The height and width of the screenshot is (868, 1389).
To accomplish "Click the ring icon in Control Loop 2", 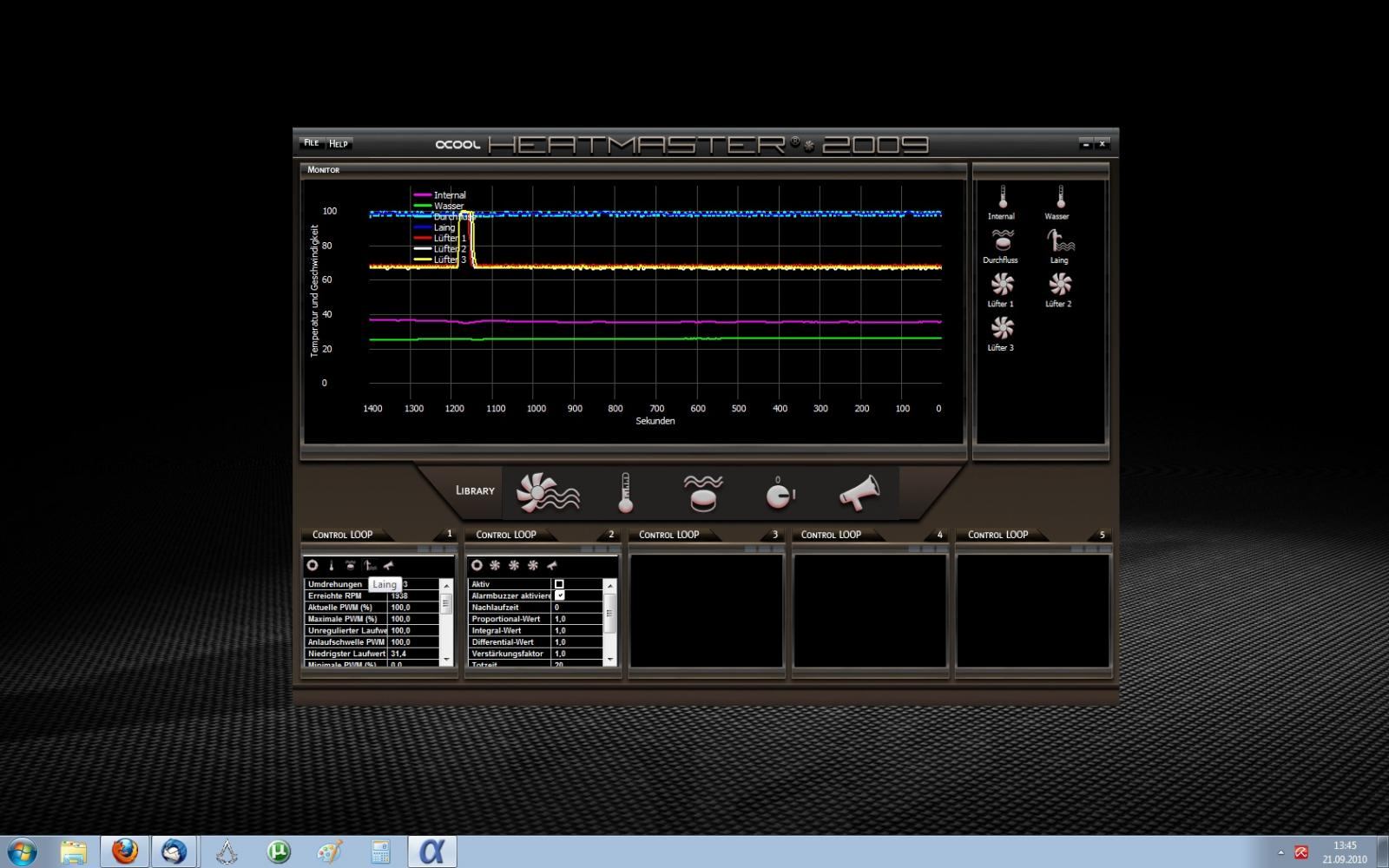I will 477,565.
